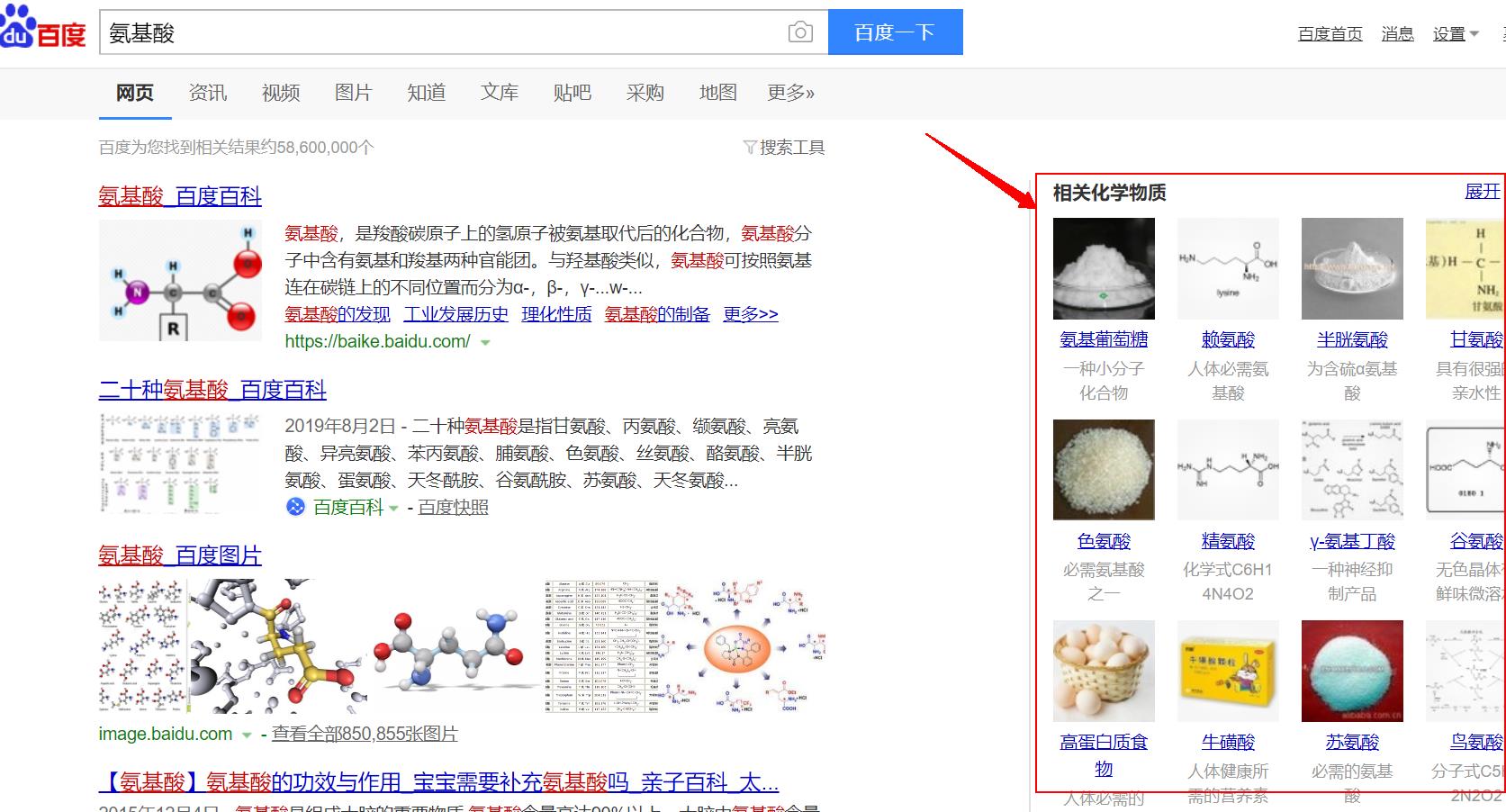Expand dropdown arrow beside baike.baidu.com URL

point(486,343)
